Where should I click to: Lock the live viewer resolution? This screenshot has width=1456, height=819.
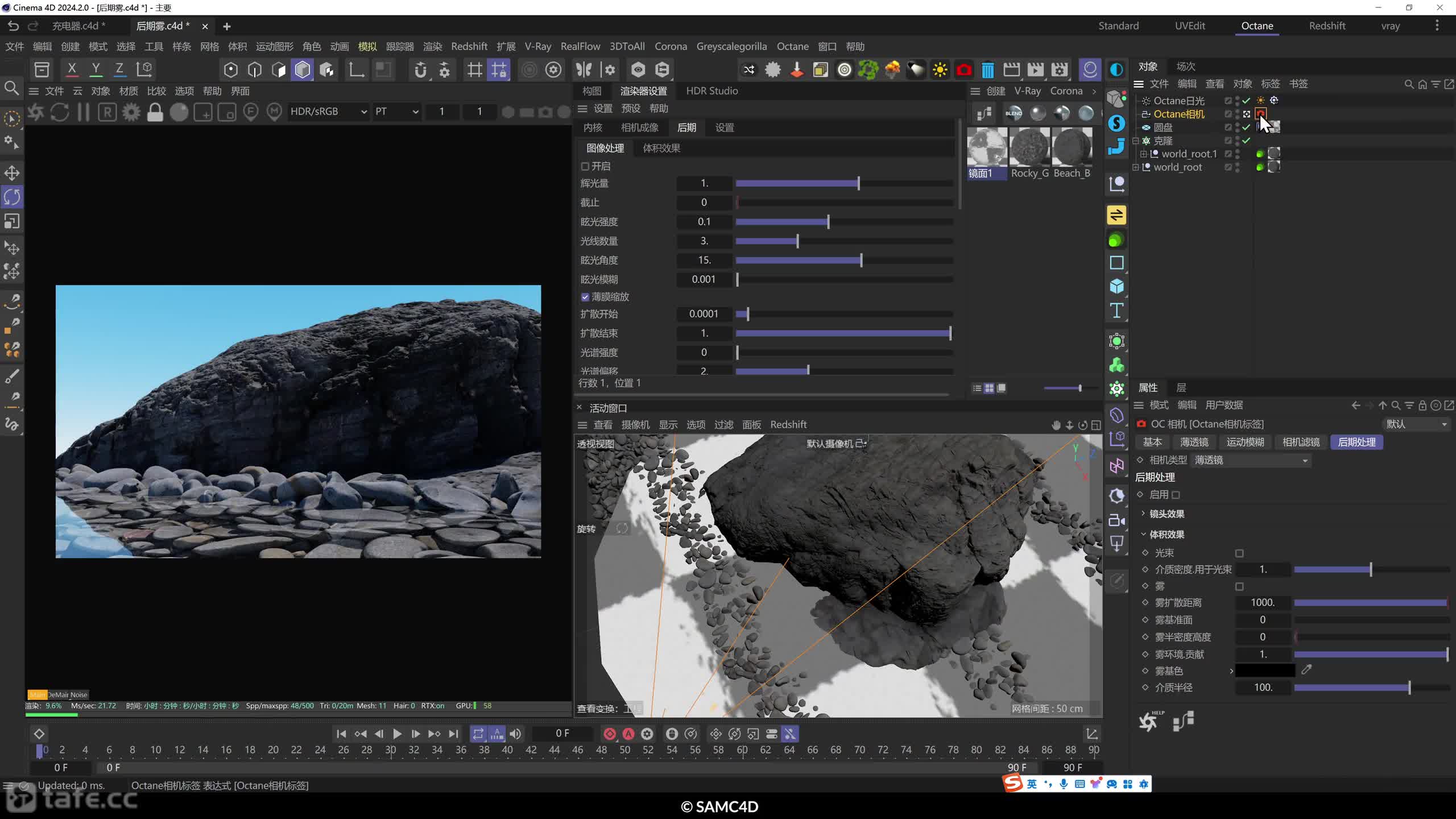pos(155,112)
